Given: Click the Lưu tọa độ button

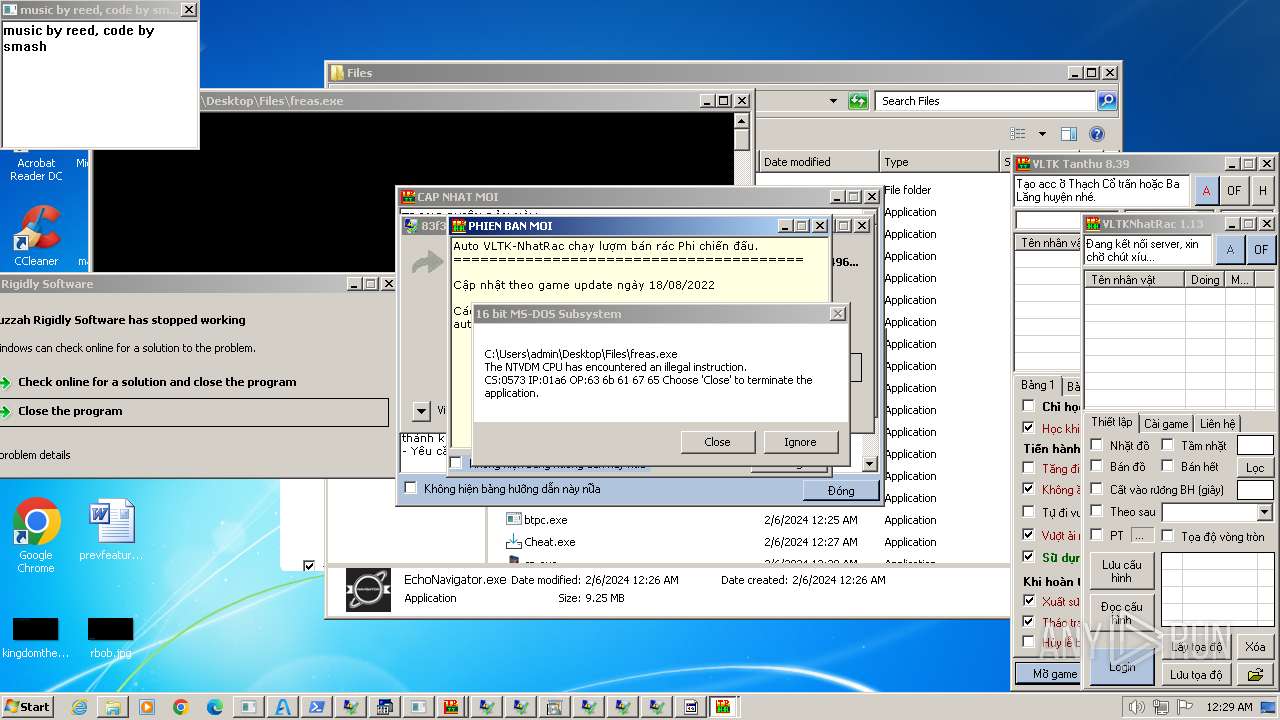Looking at the screenshot, I should 1196,675.
